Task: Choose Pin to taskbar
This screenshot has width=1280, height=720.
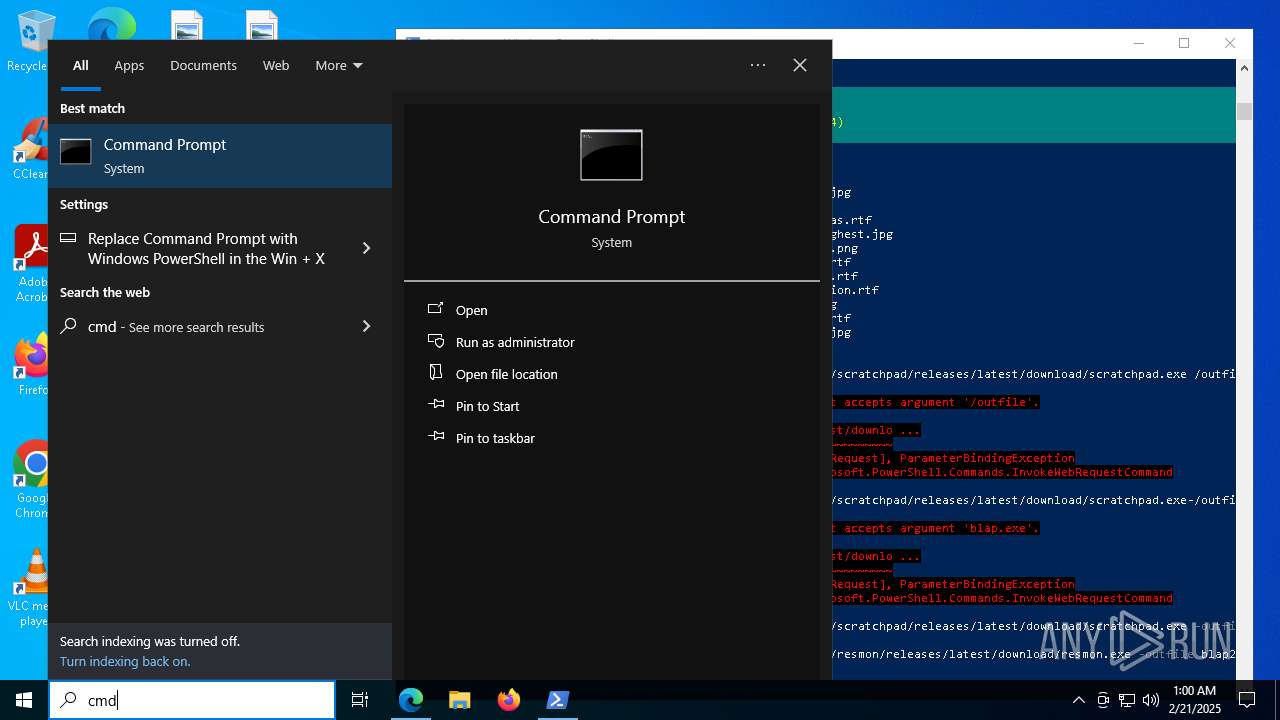Action: (495, 438)
